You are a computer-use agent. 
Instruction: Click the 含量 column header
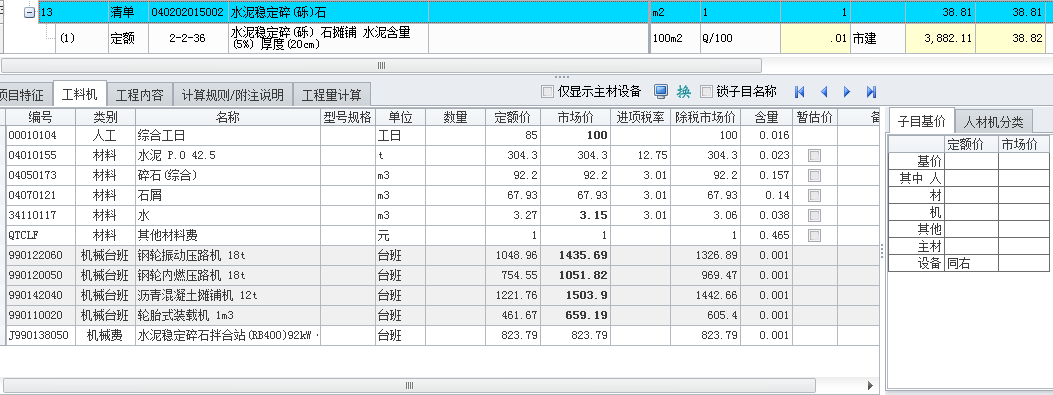click(766, 117)
